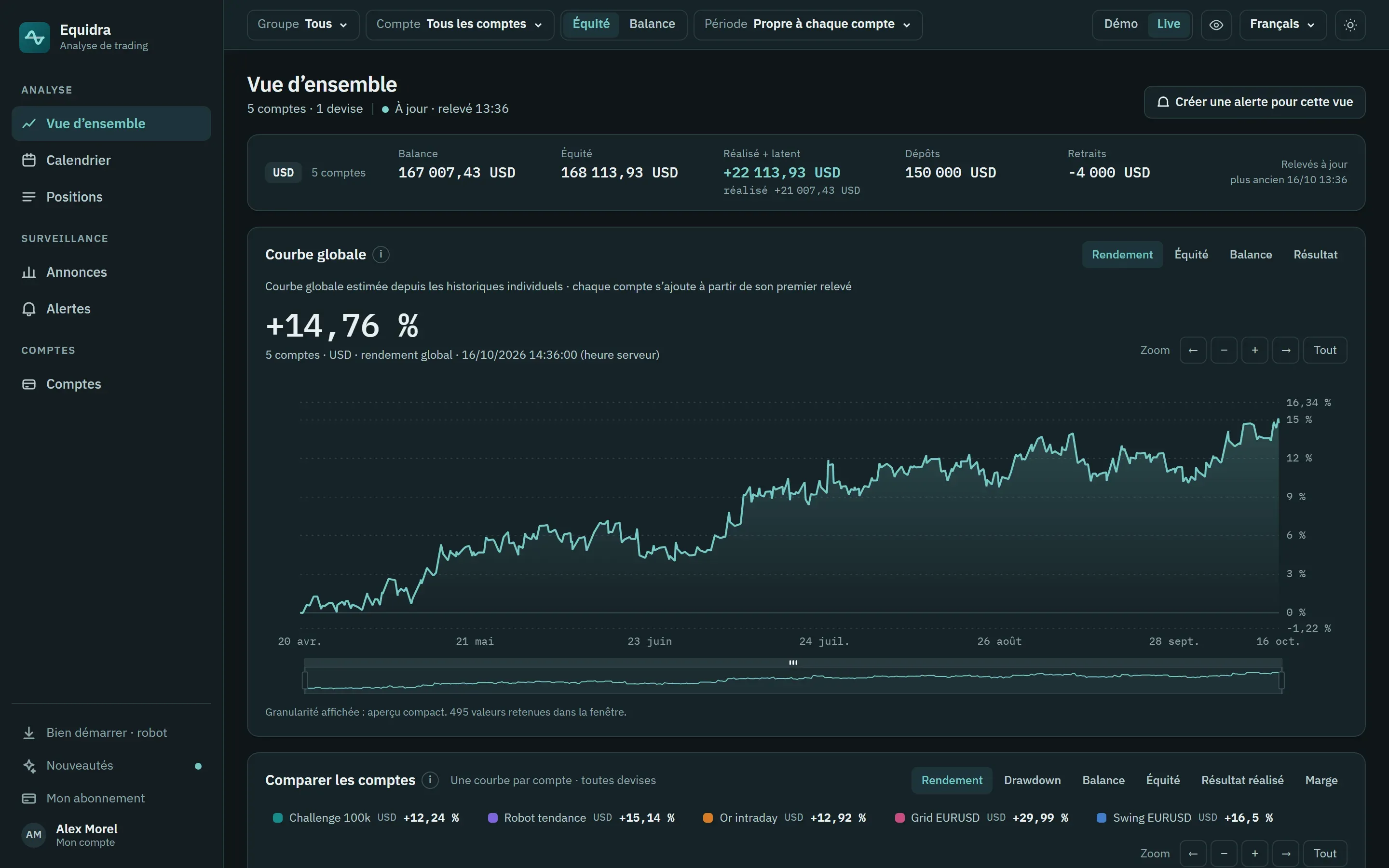The width and height of the screenshot is (1389, 868).
Task: Open the Français language dropdown
Action: tap(1283, 25)
